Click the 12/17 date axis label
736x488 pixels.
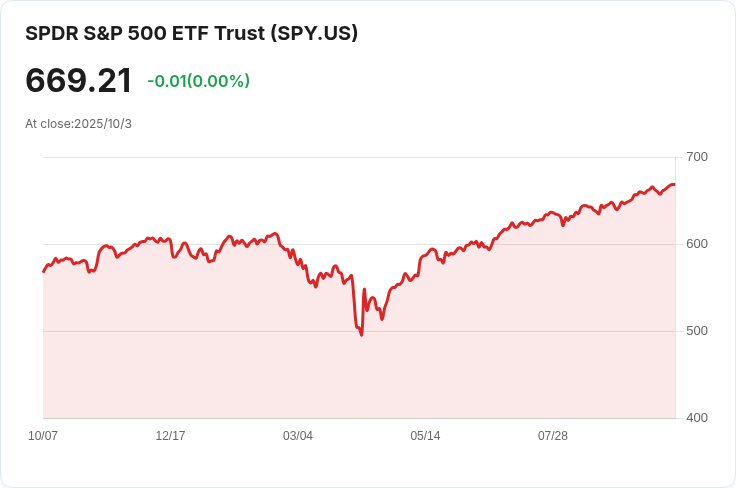click(x=170, y=436)
